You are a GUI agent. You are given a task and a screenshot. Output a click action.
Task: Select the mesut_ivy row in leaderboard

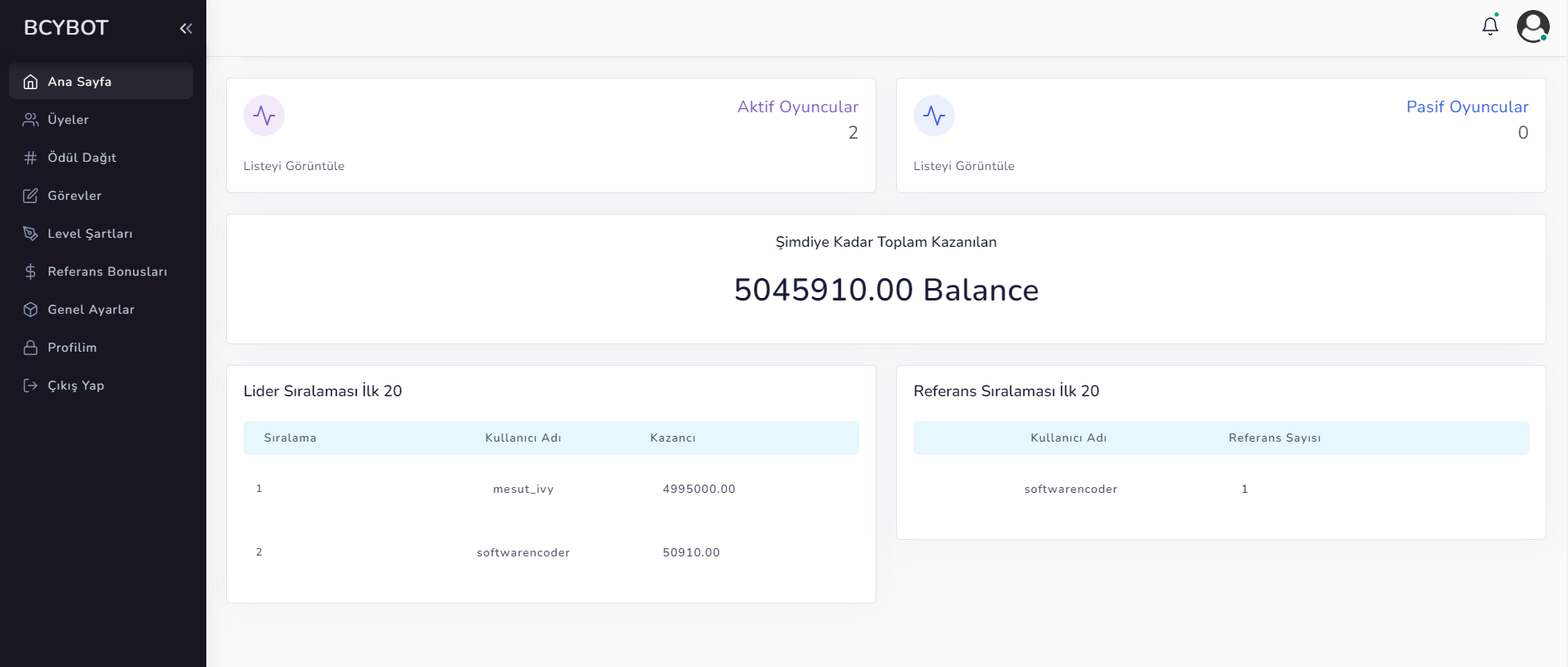[523, 489]
